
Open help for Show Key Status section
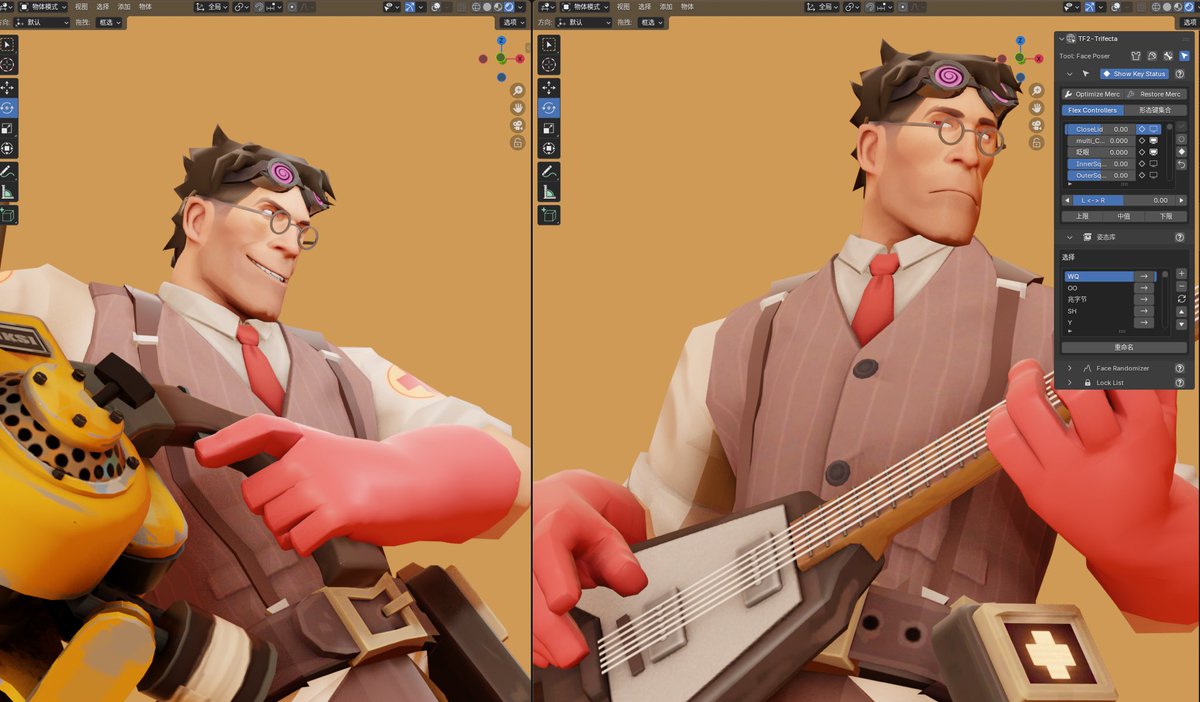(1180, 74)
